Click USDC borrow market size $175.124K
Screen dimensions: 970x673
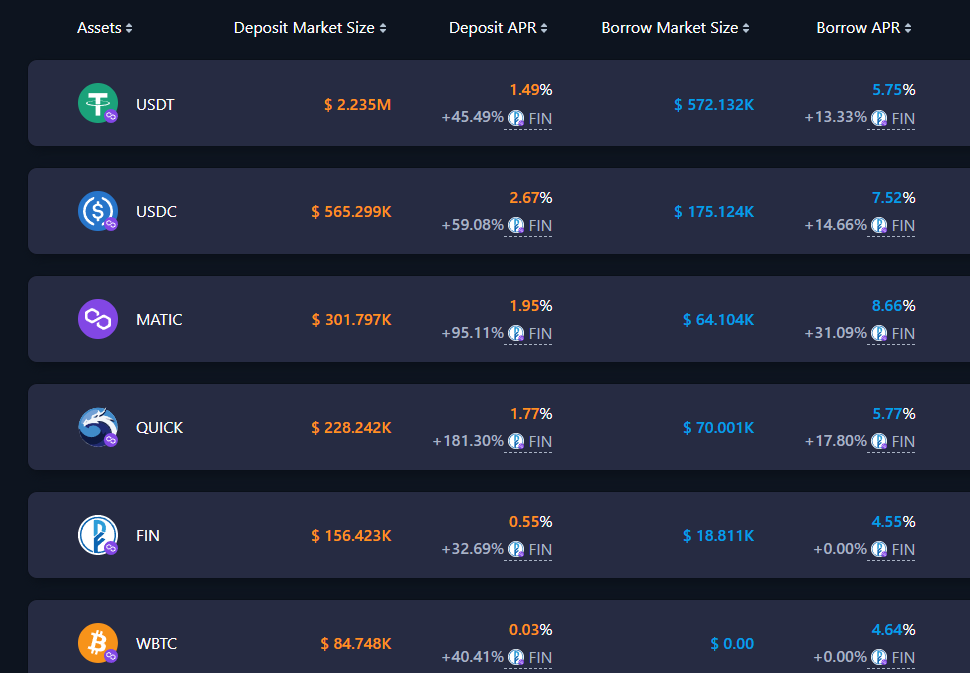[x=713, y=212]
